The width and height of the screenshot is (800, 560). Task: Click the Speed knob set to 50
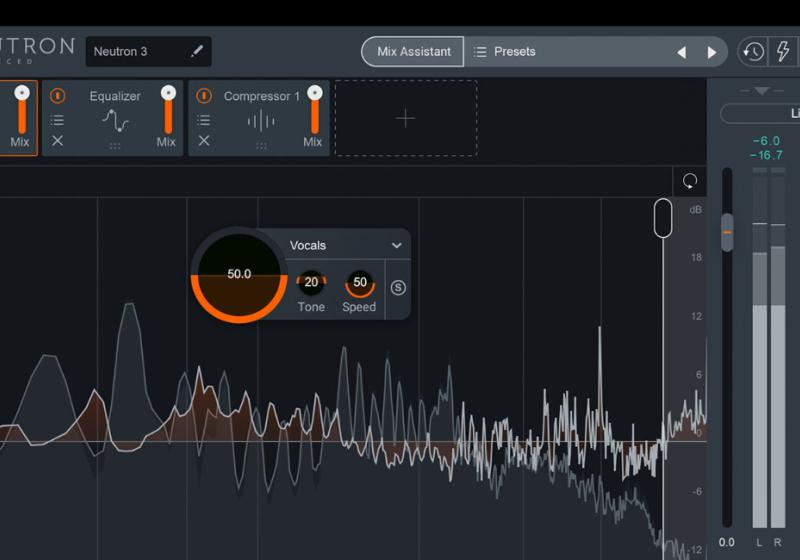[x=360, y=283]
